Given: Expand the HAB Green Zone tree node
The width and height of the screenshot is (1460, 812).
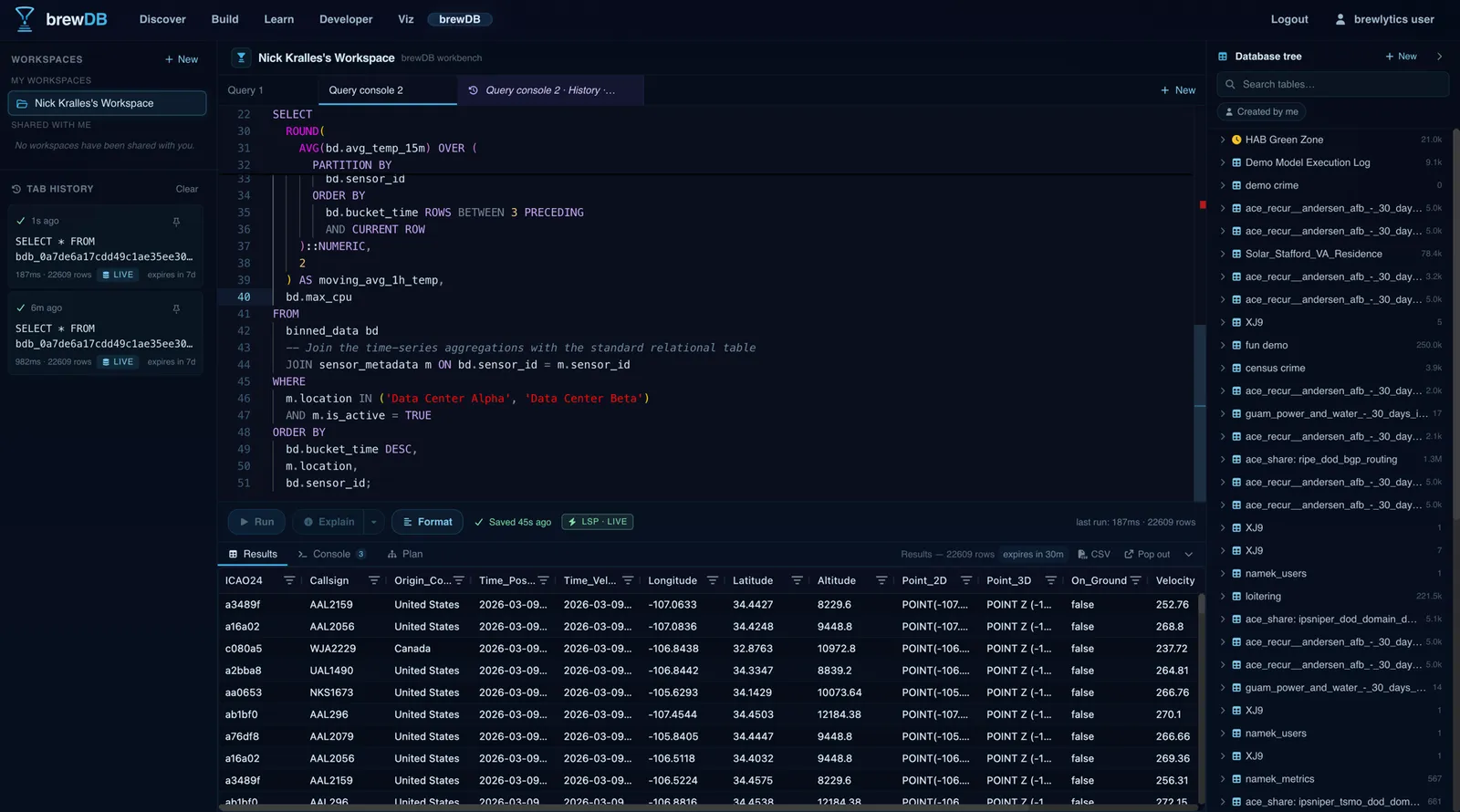Looking at the screenshot, I should click(1223, 140).
